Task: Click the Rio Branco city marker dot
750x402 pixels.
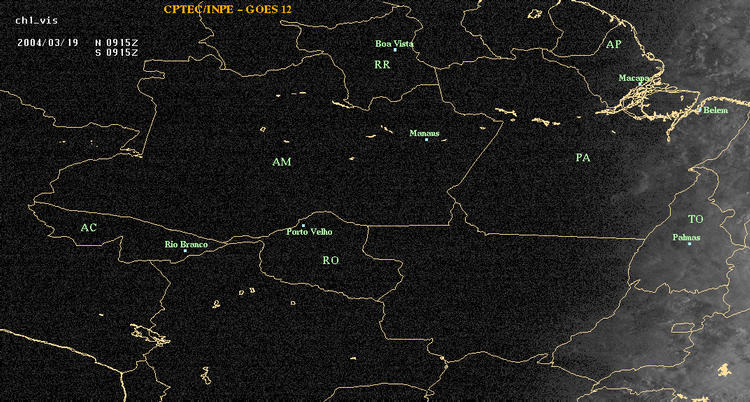Action: coord(185,251)
